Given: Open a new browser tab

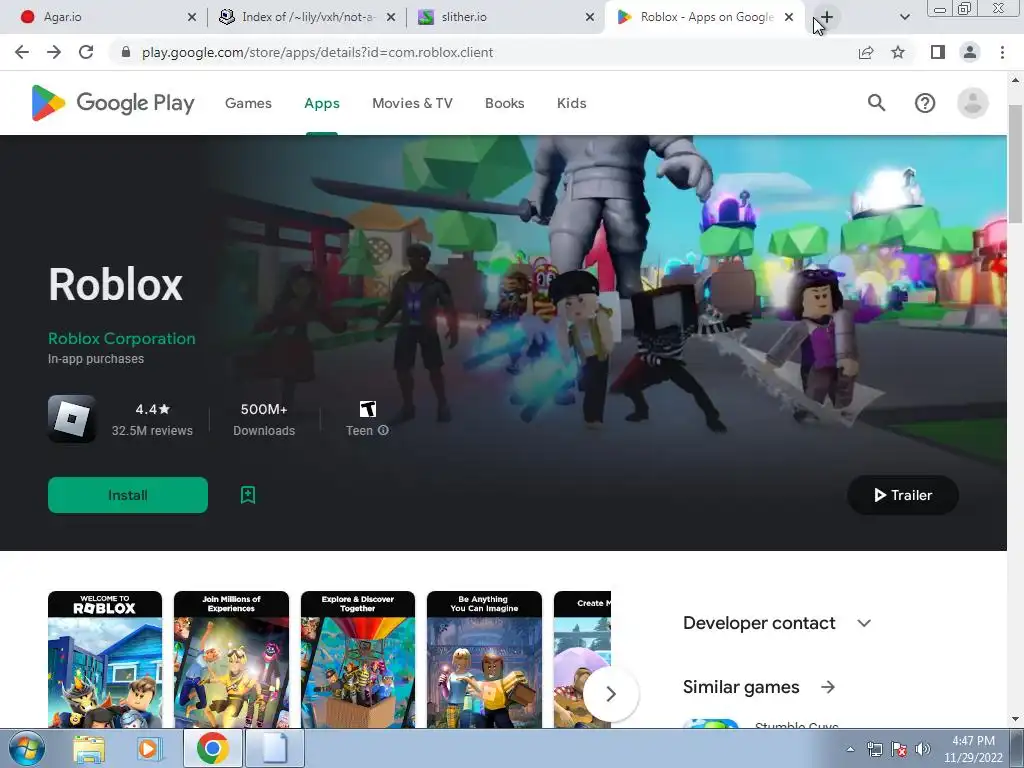Looking at the screenshot, I should (x=827, y=17).
